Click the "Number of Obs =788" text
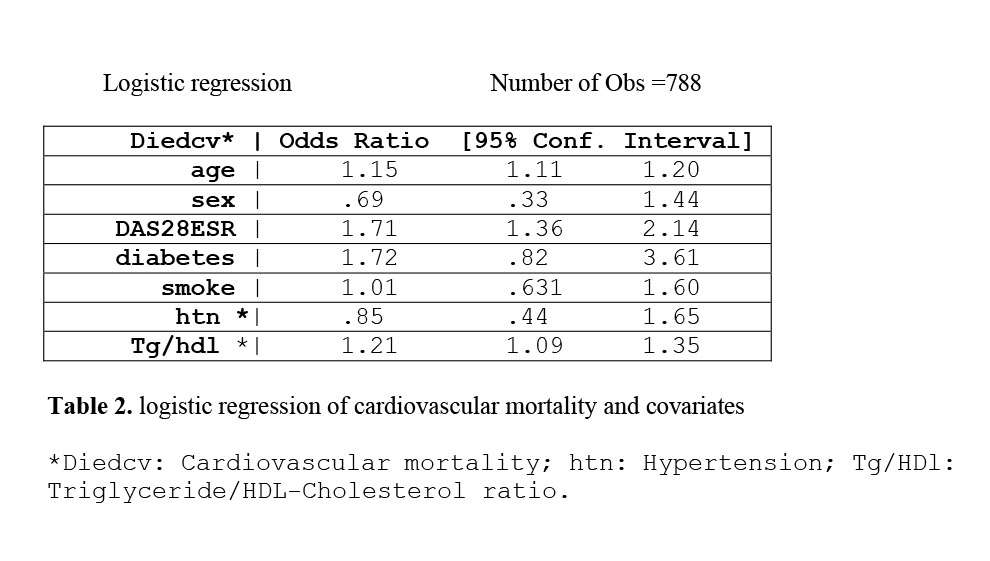Screen dimensions: 990x561 click(595, 83)
